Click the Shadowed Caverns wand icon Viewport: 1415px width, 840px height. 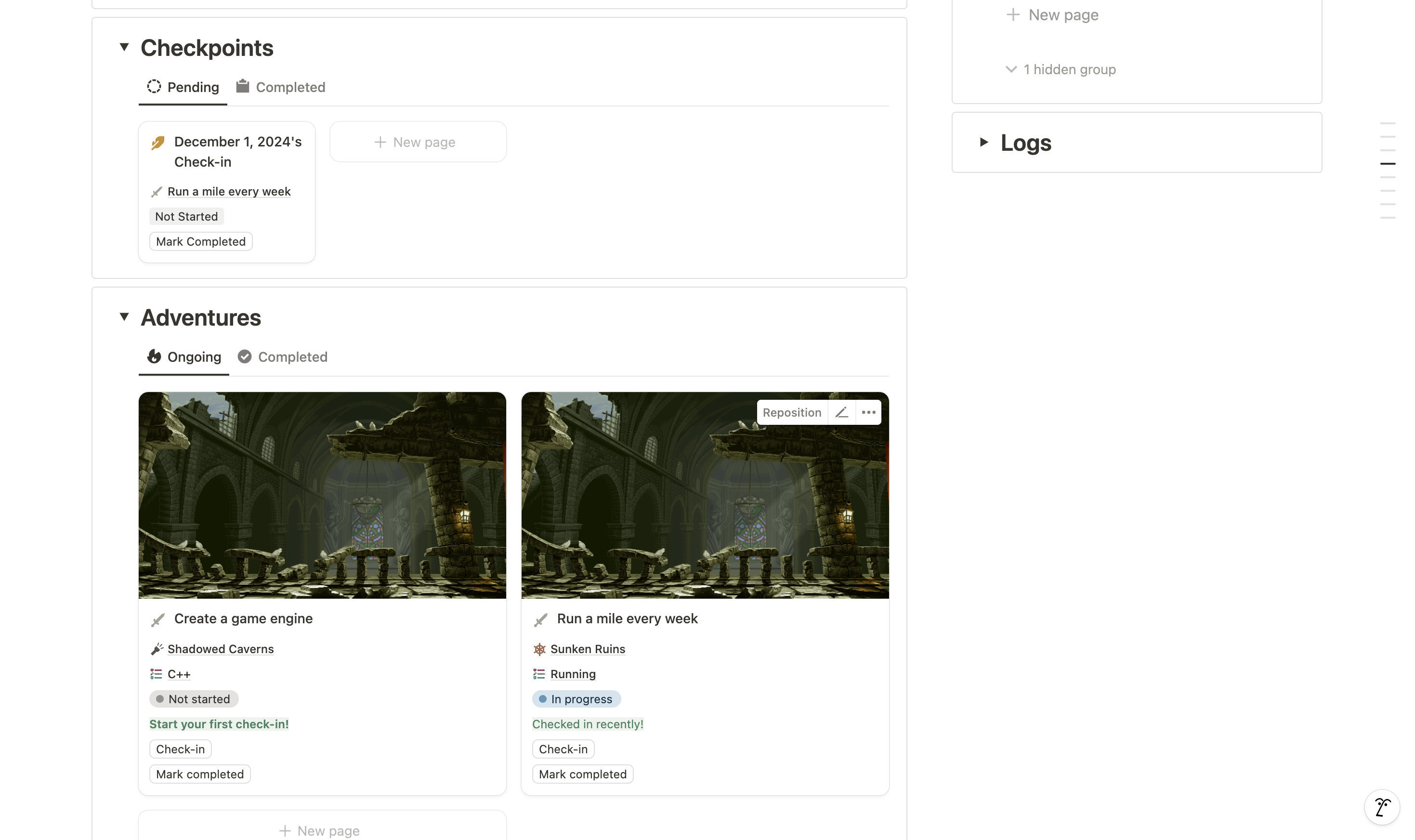click(157, 649)
